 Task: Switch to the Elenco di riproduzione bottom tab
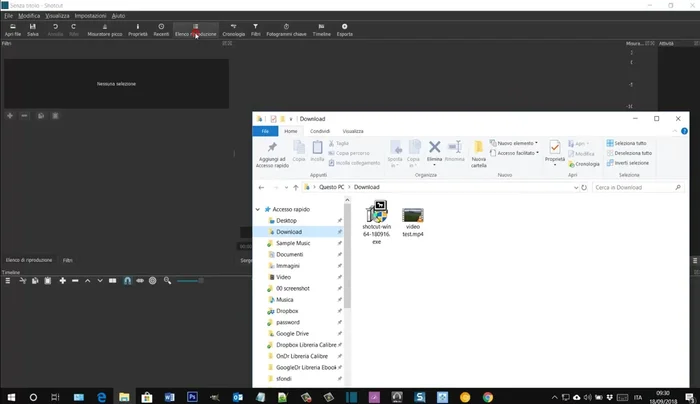(x=27, y=260)
